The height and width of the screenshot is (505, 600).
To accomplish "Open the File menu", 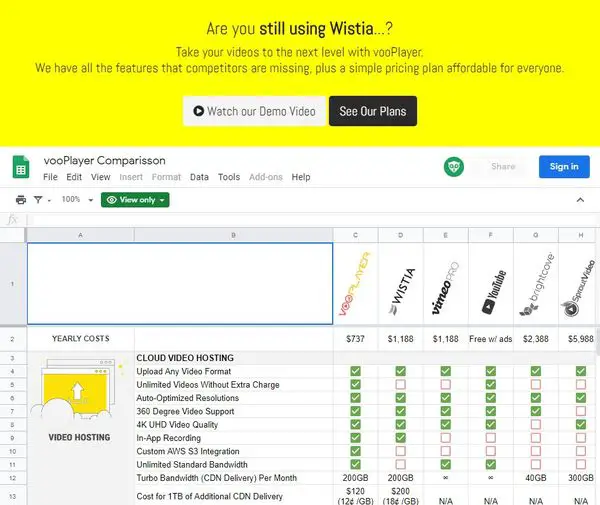I will click(50, 177).
